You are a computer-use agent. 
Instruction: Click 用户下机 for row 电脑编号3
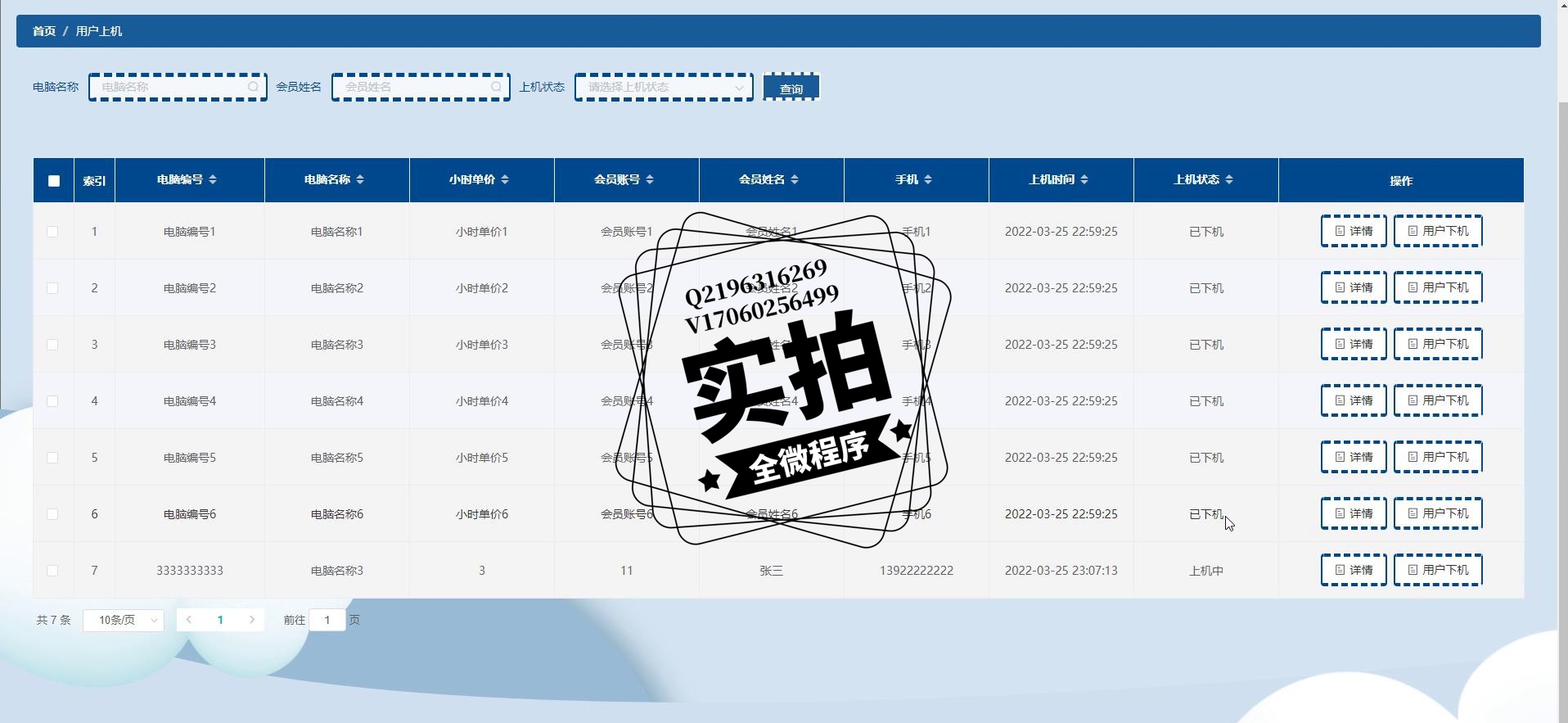(x=1438, y=344)
